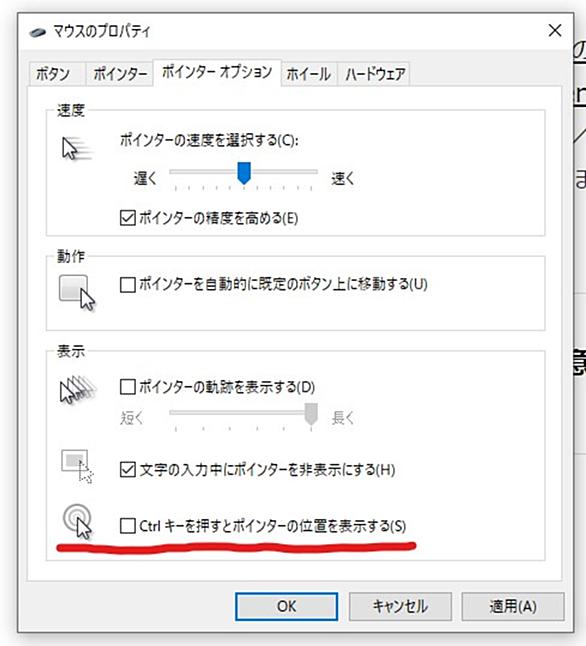Viewport: 586px width, 646px height.
Task: Click the キャンセル button
Action: click(x=400, y=606)
